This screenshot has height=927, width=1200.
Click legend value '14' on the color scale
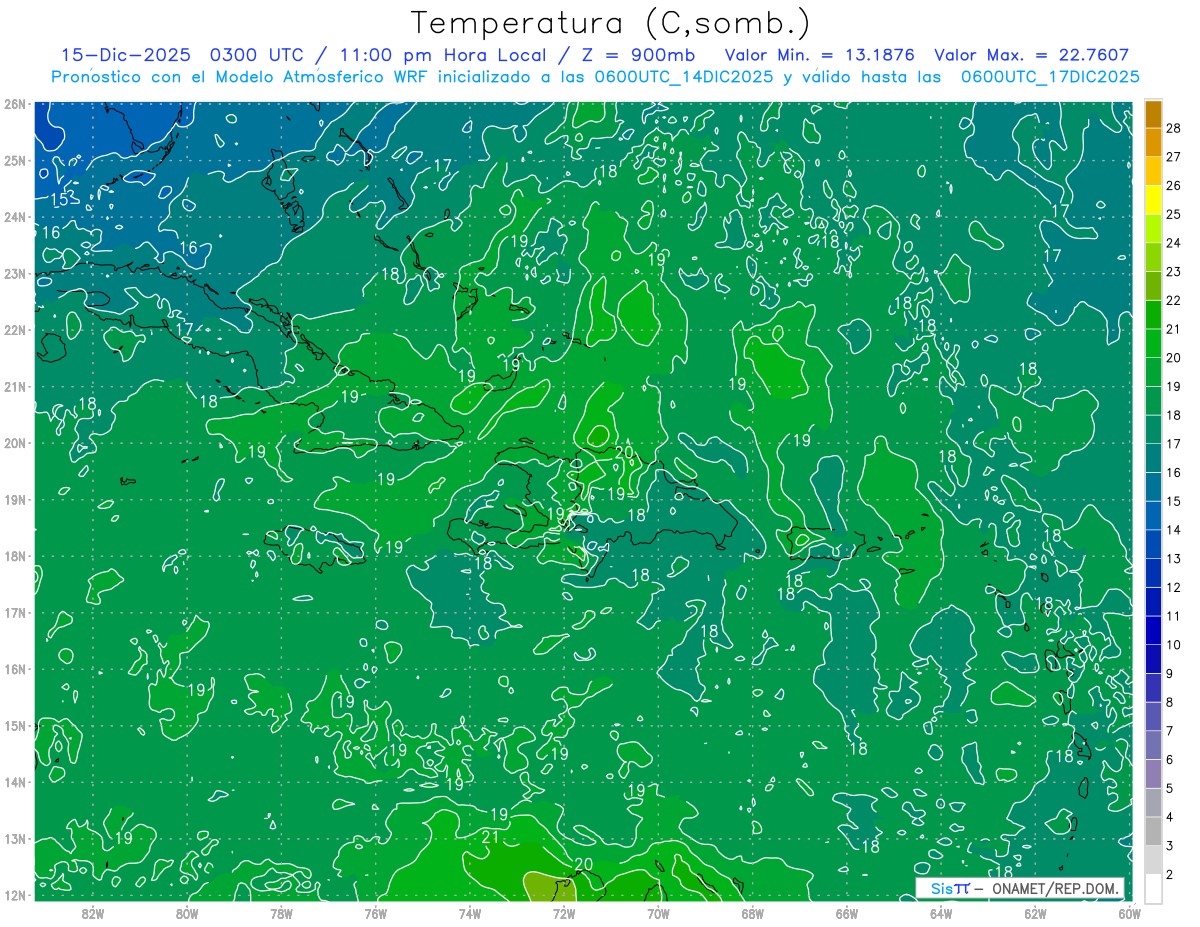(1174, 530)
